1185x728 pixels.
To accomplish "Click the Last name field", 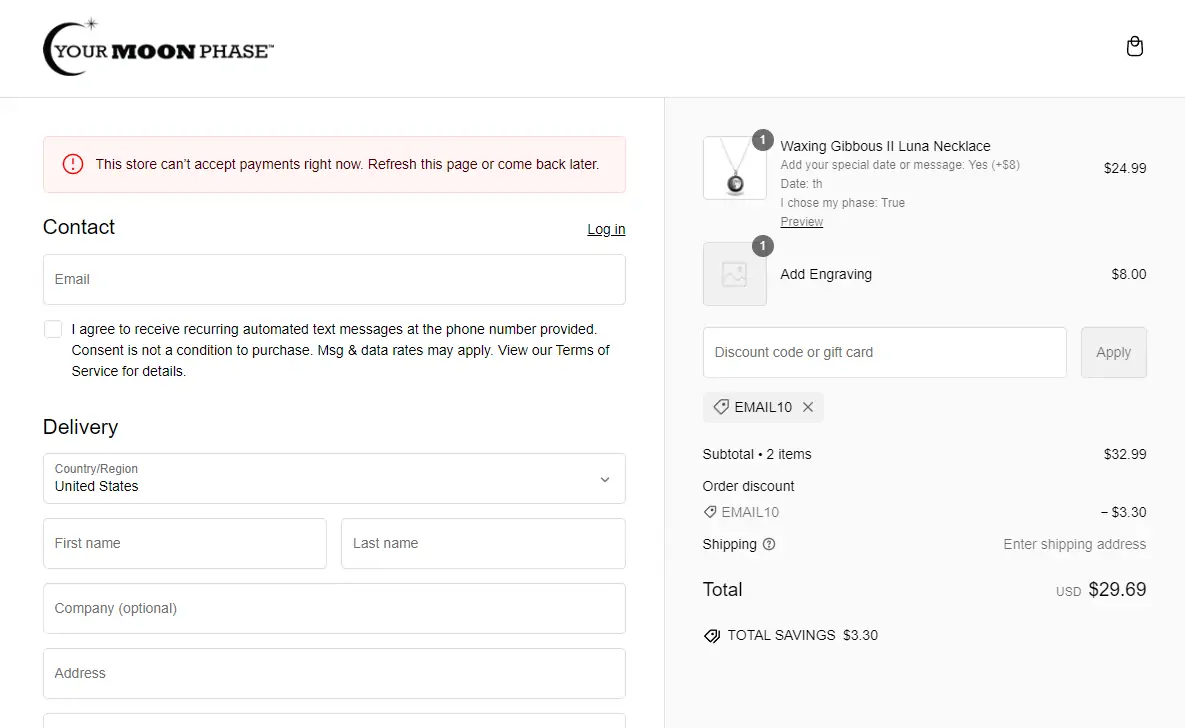I will pos(483,543).
